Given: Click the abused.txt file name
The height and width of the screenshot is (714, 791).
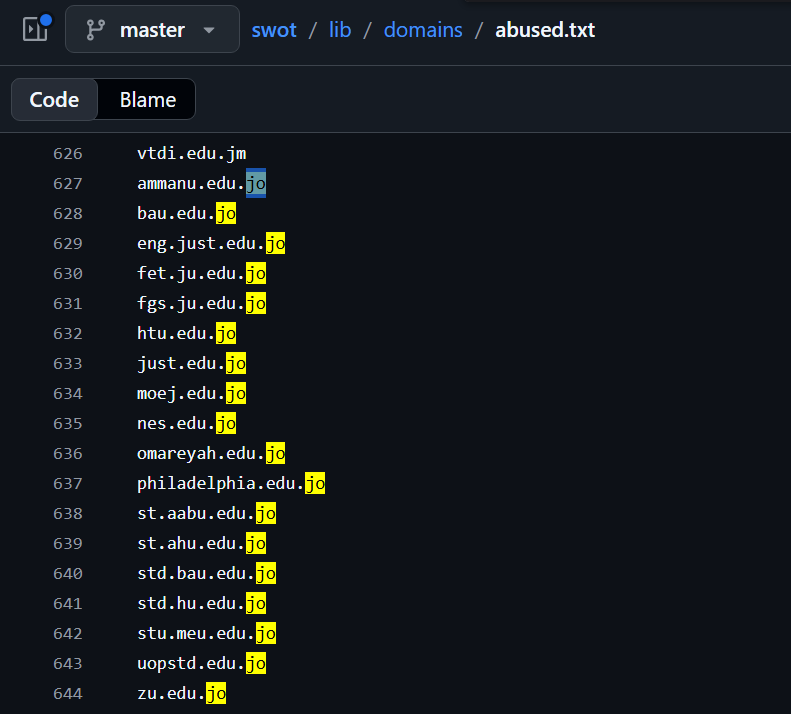Looking at the screenshot, I should (545, 30).
